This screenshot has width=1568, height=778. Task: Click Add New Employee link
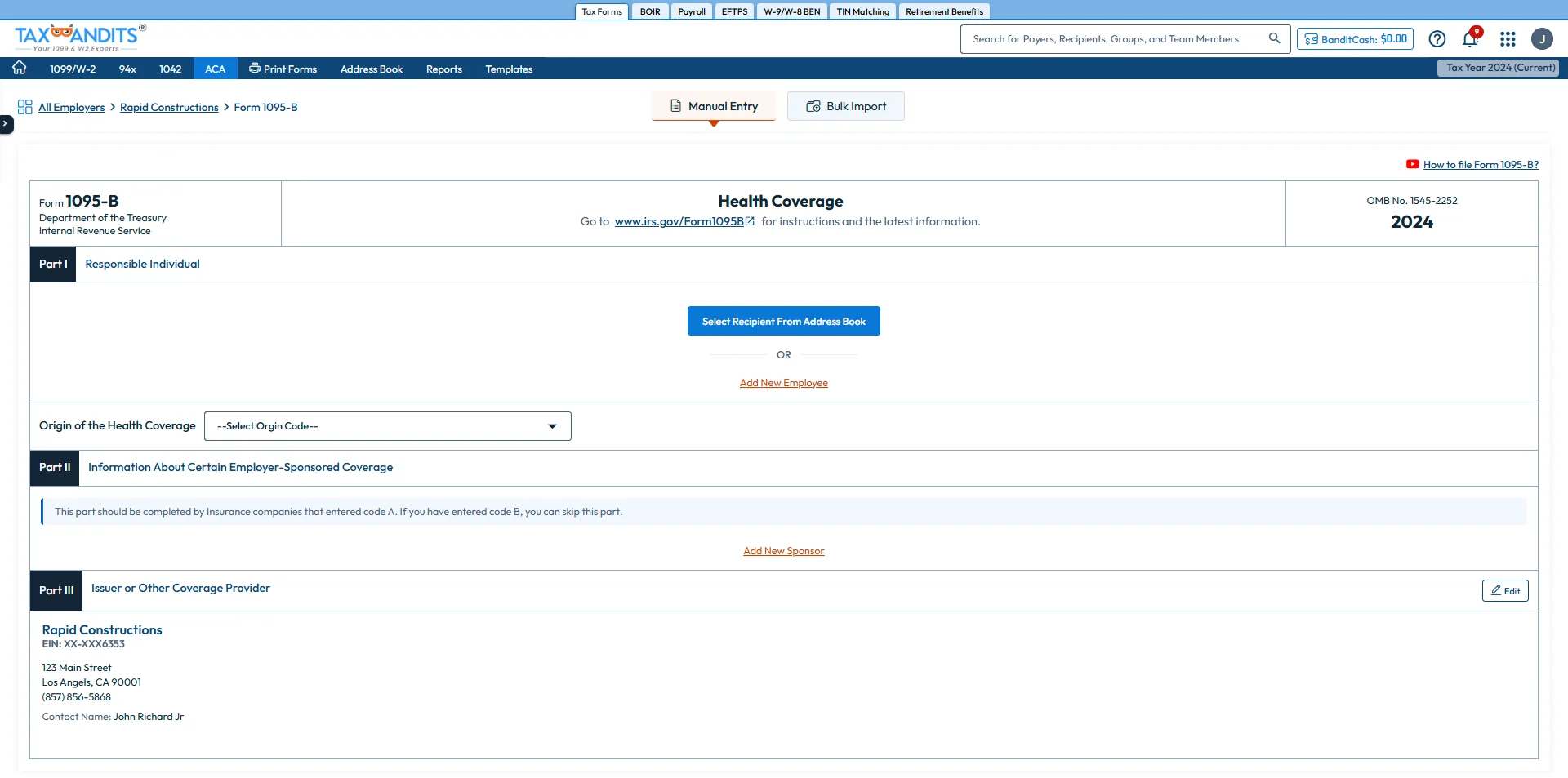(x=784, y=383)
